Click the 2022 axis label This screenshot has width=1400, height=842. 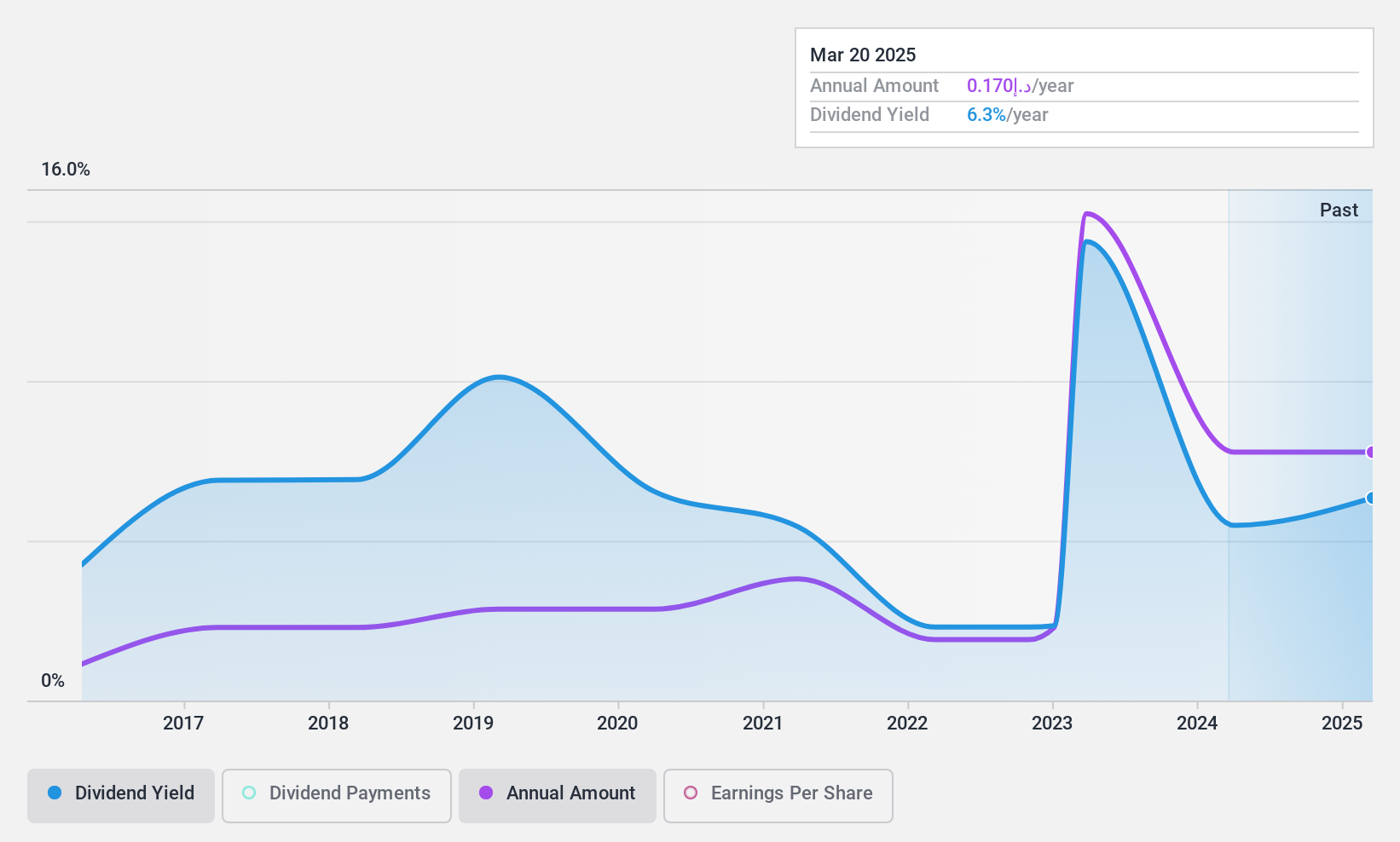[907, 724]
